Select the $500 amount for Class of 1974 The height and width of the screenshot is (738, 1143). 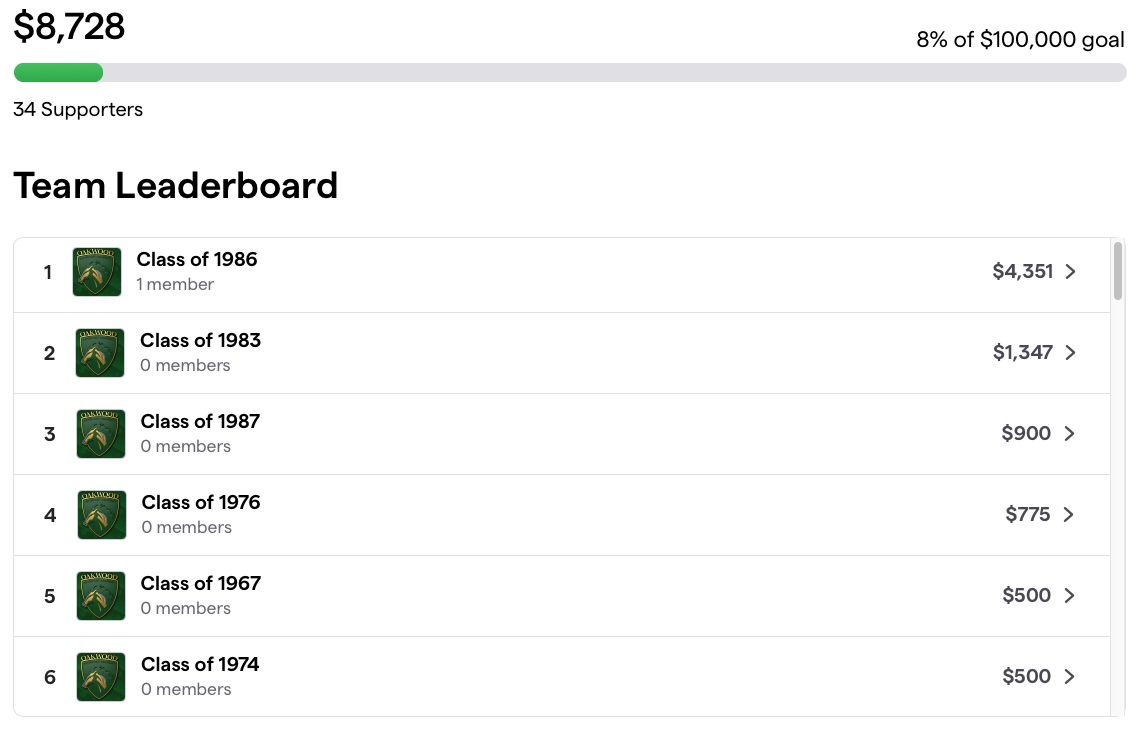(x=1026, y=677)
